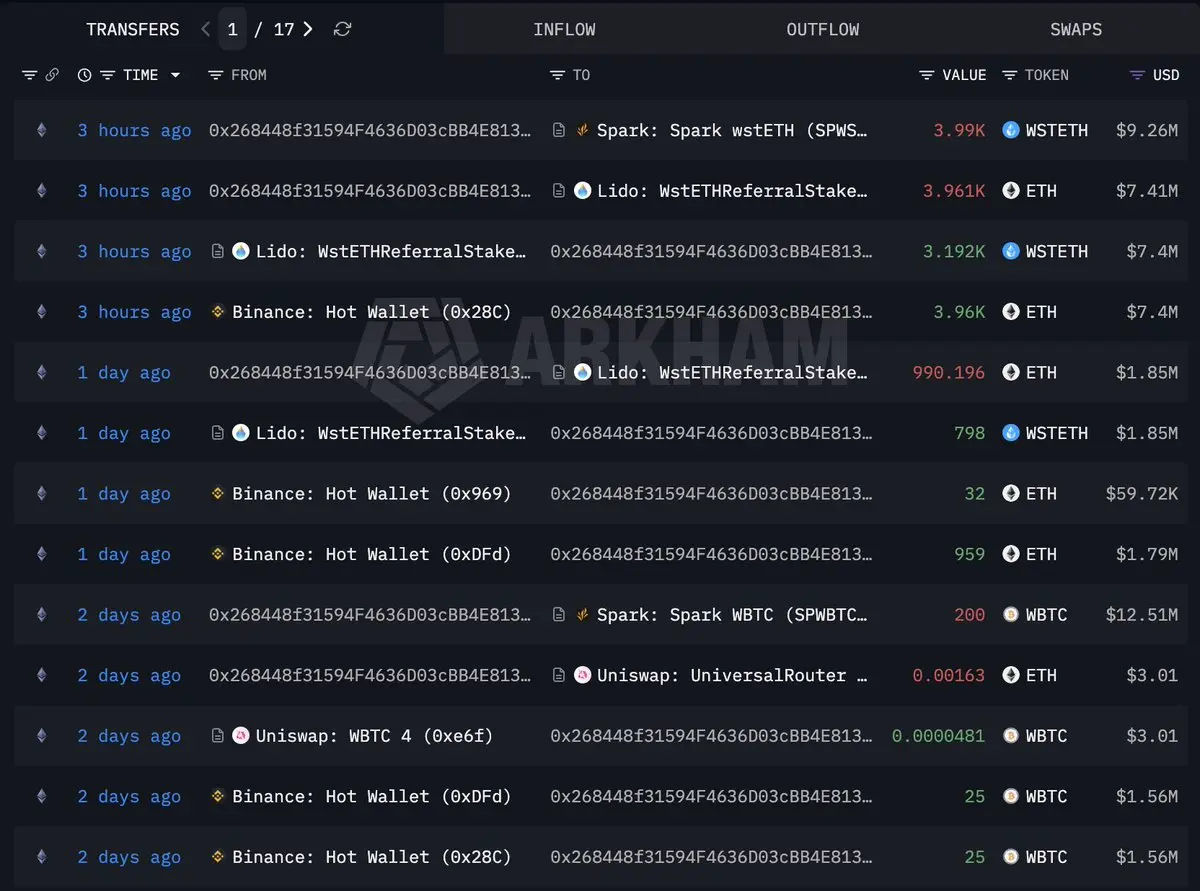Go to next transfers page arrow

[308, 29]
